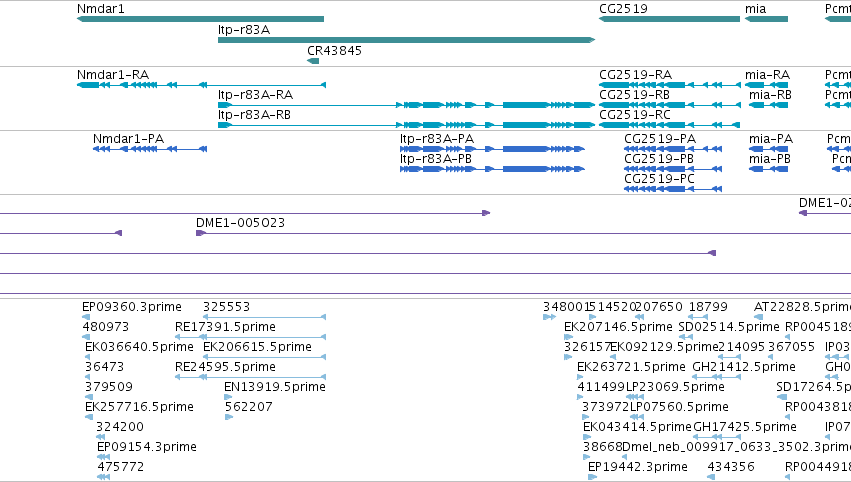This screenshot has width=851, height=482.
Task: Click the 562207 label
Action: (249, 407)
